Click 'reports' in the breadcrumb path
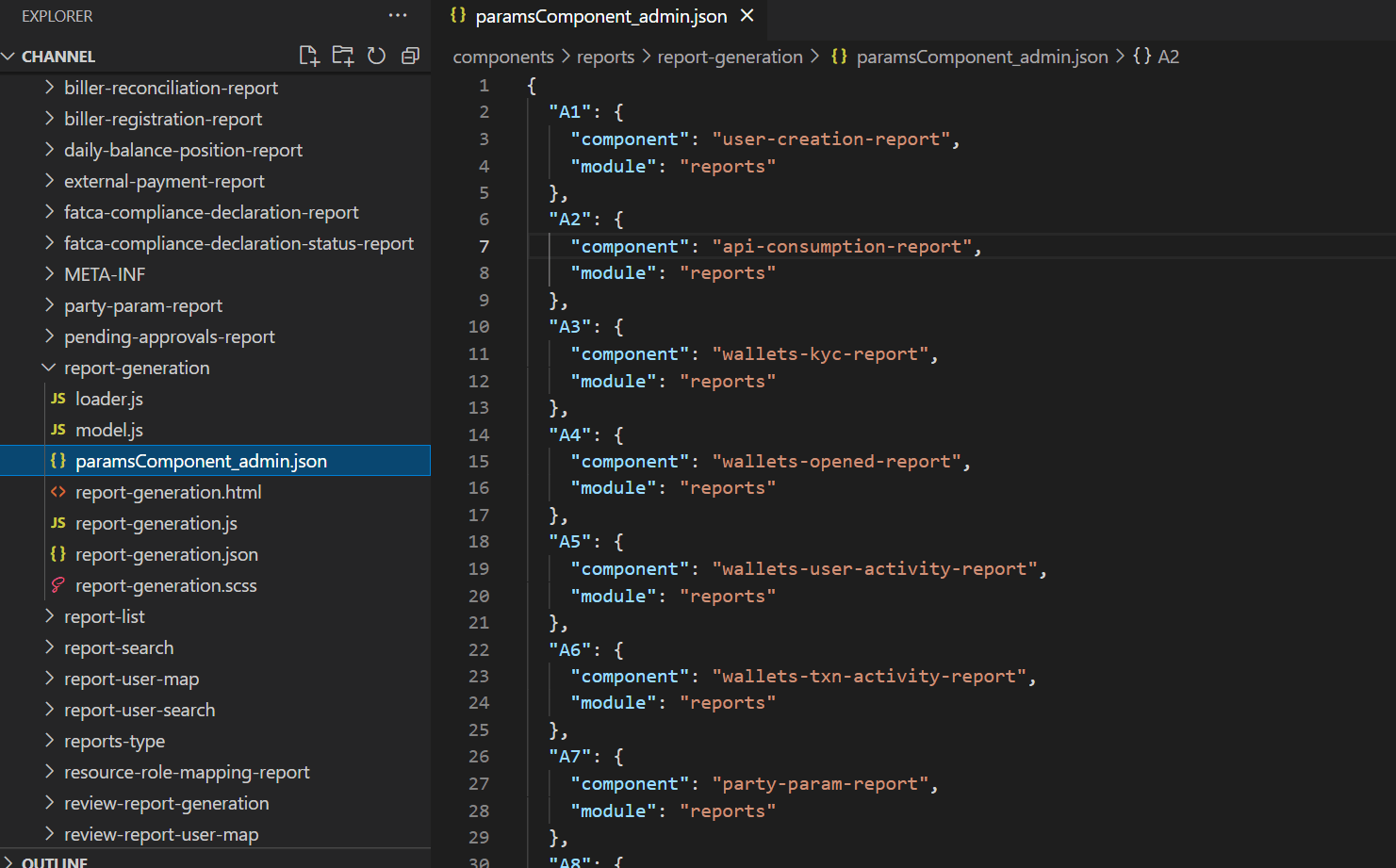The width and height of the screenshot is (1396, 868). pos(605,57)
